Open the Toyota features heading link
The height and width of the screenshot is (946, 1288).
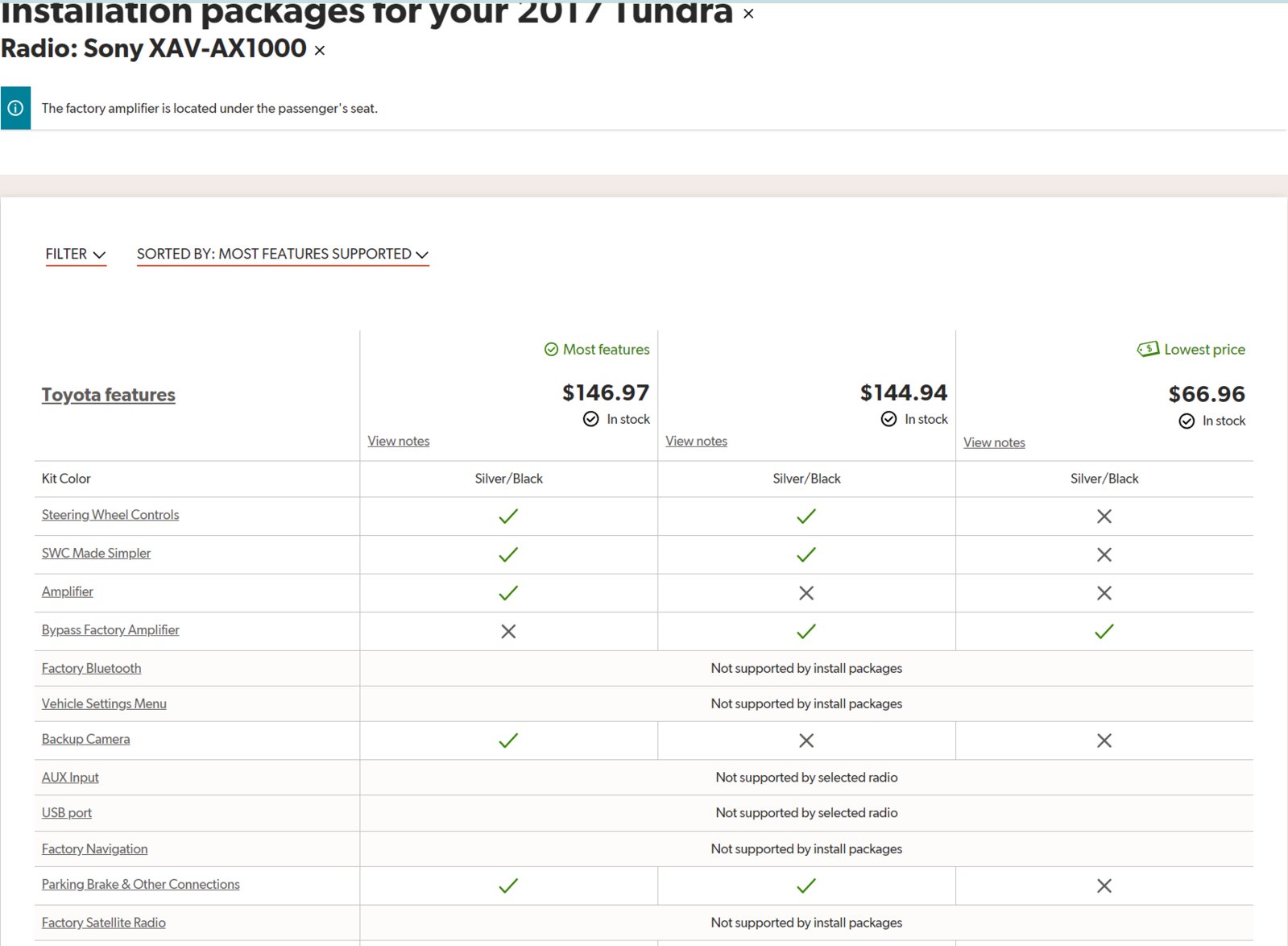tap(109, 395)
